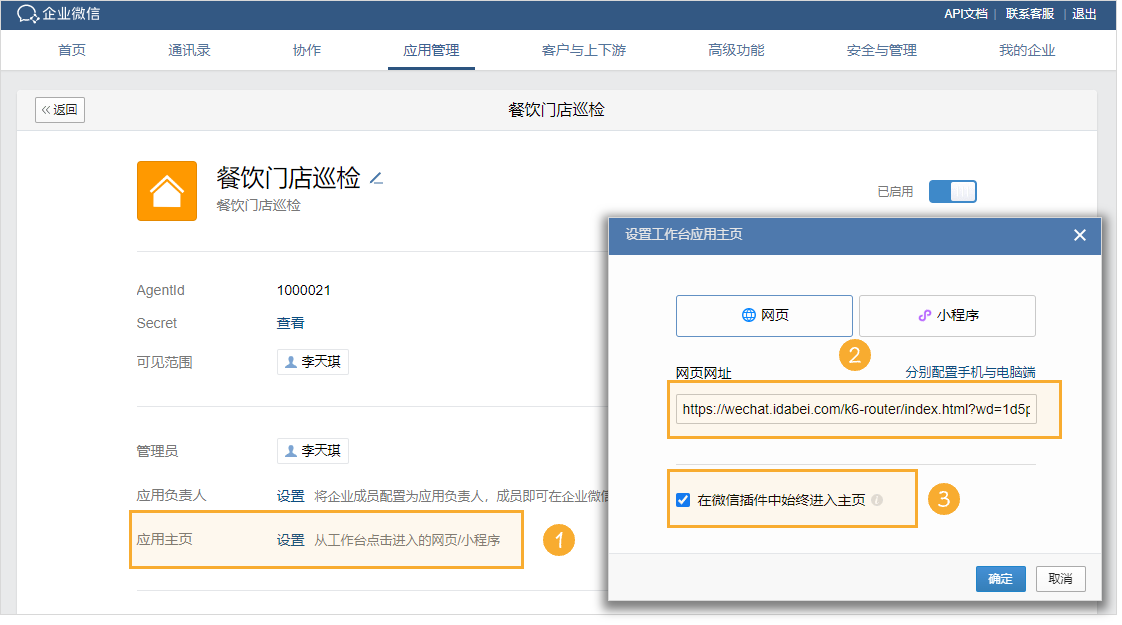
Task: Close the 设置工作台应用主页 dialog
Action: [1079, 235]
